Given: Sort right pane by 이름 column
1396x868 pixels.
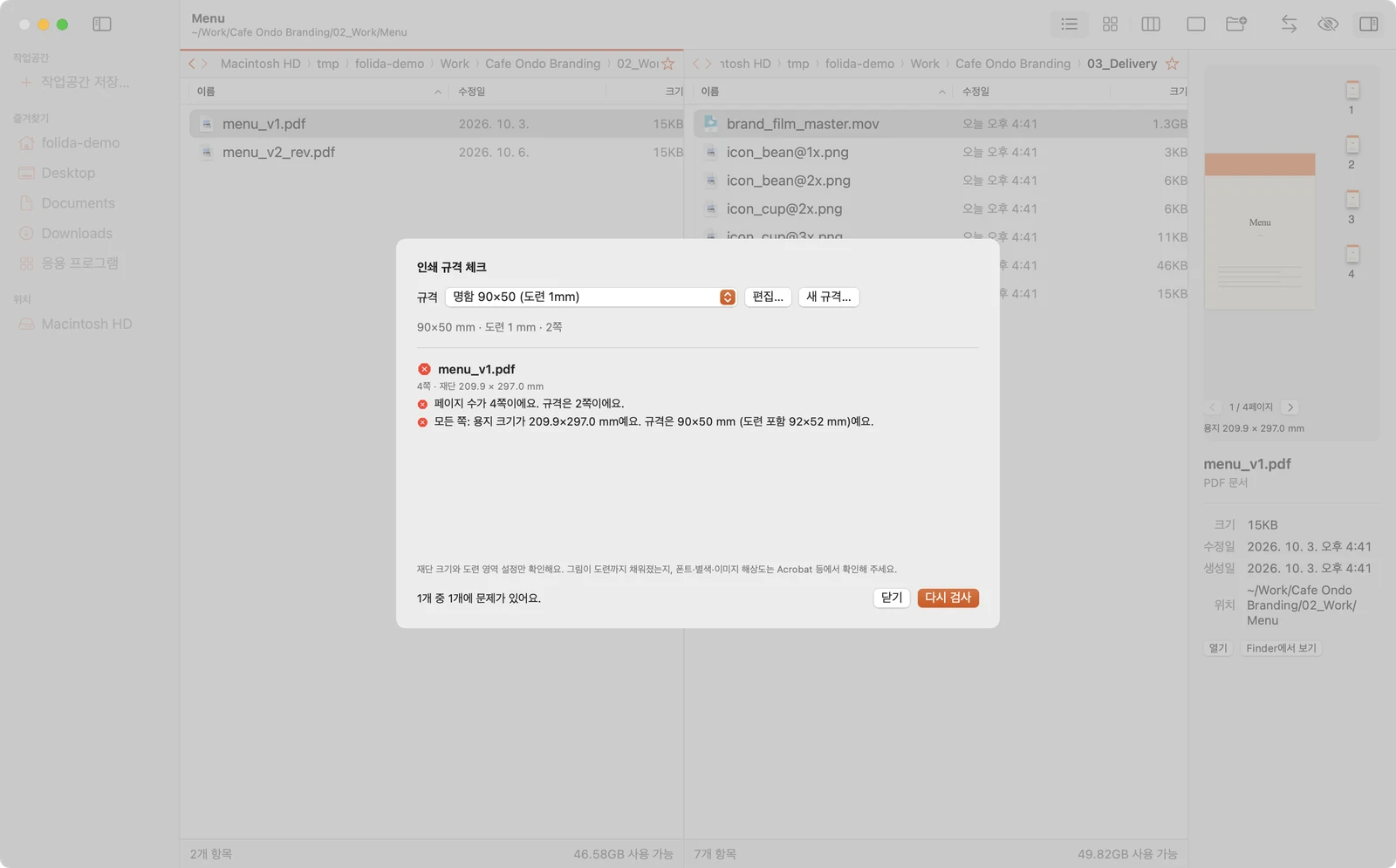Looking at the screenshot, I should point(823,92).
